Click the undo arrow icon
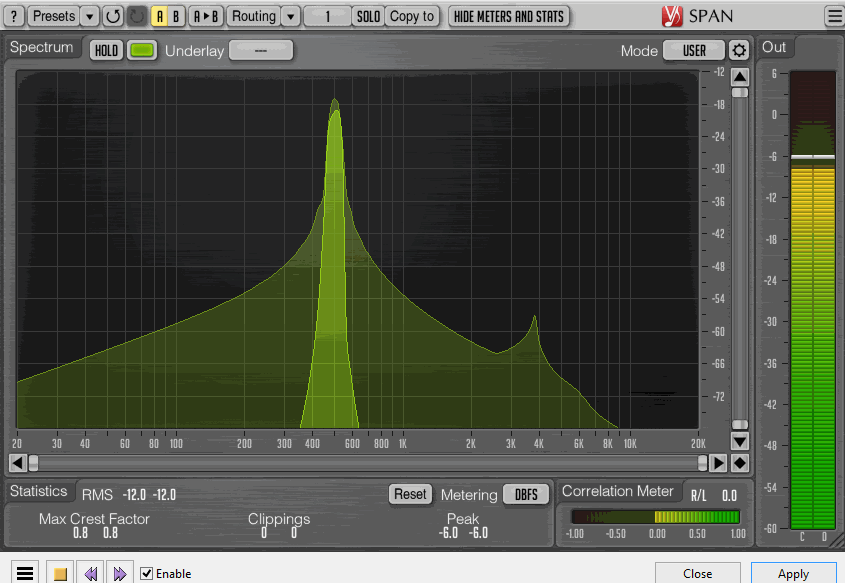The height and width of the screenshot is (583, 845). (x=113, y=16)
